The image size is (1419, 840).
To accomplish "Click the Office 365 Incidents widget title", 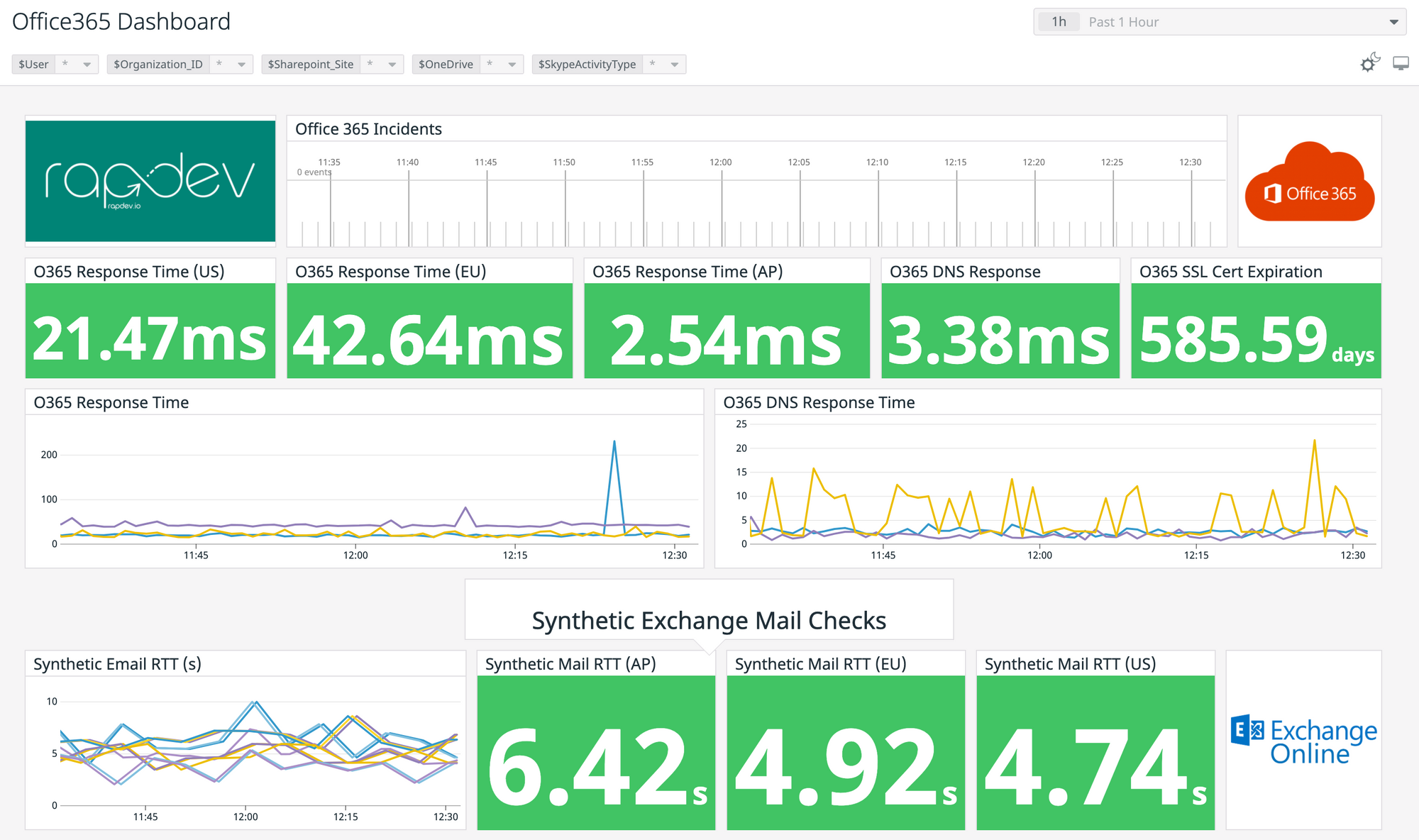I will click(368, 128).
